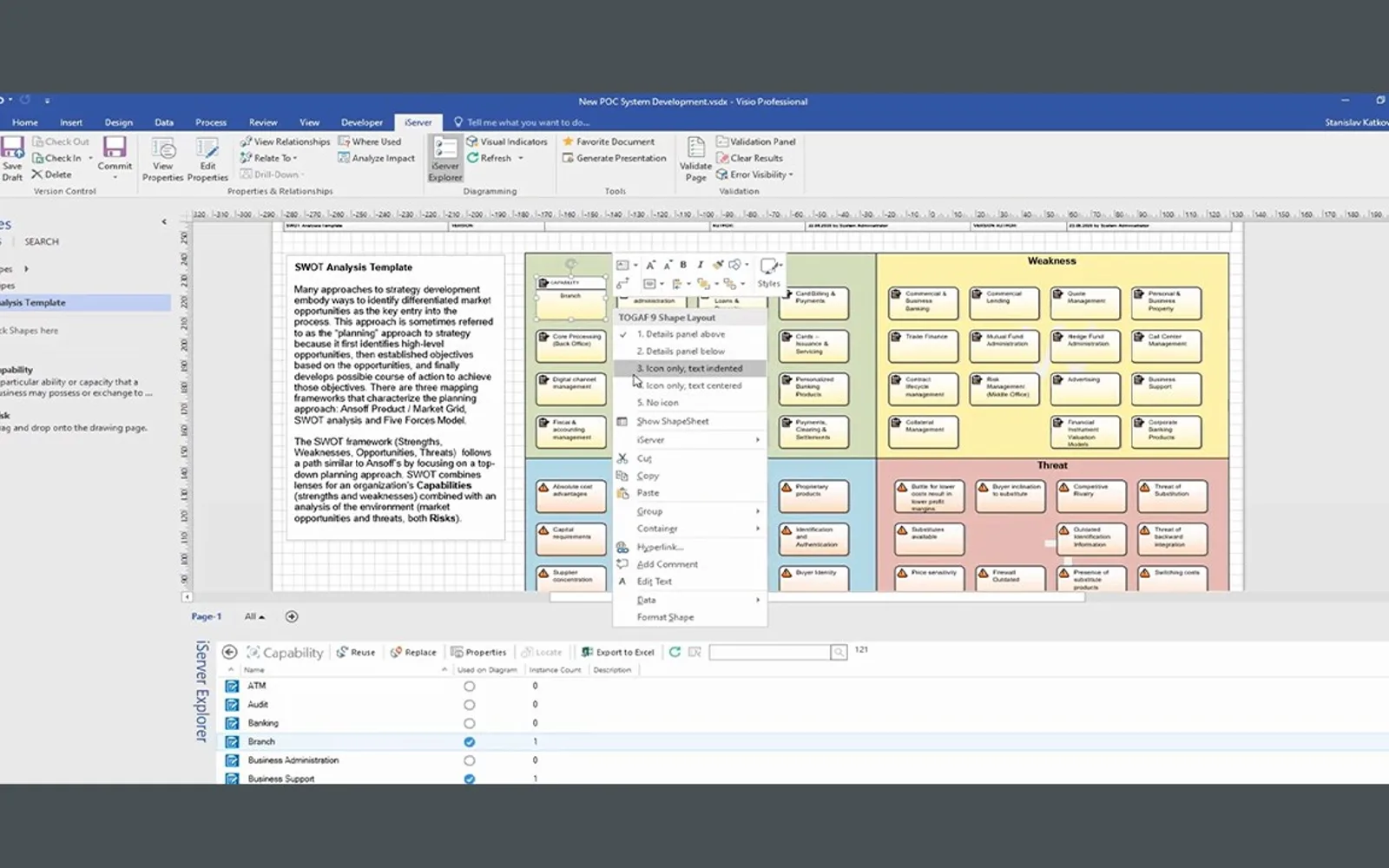The image size is (1389, 868).
Task: Open the Page-1 tab
Action: (207, 616)
